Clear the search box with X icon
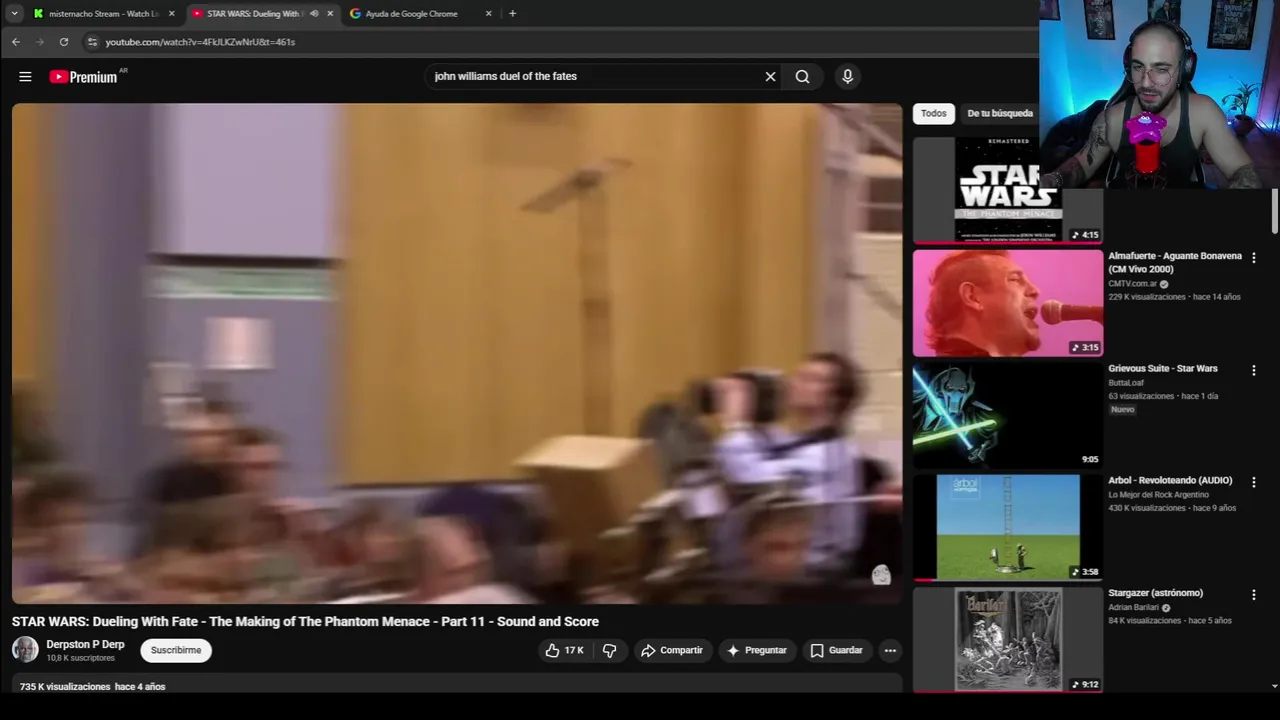 point(770,76)
